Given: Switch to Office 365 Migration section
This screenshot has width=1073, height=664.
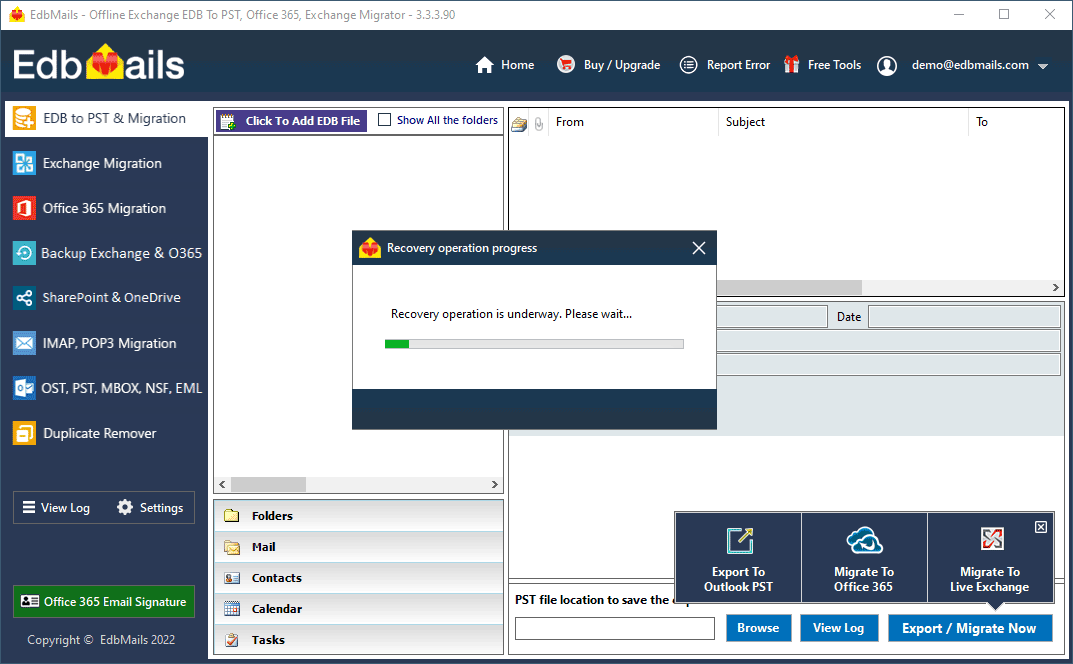Looking at the screenshot, I should 106,208.
